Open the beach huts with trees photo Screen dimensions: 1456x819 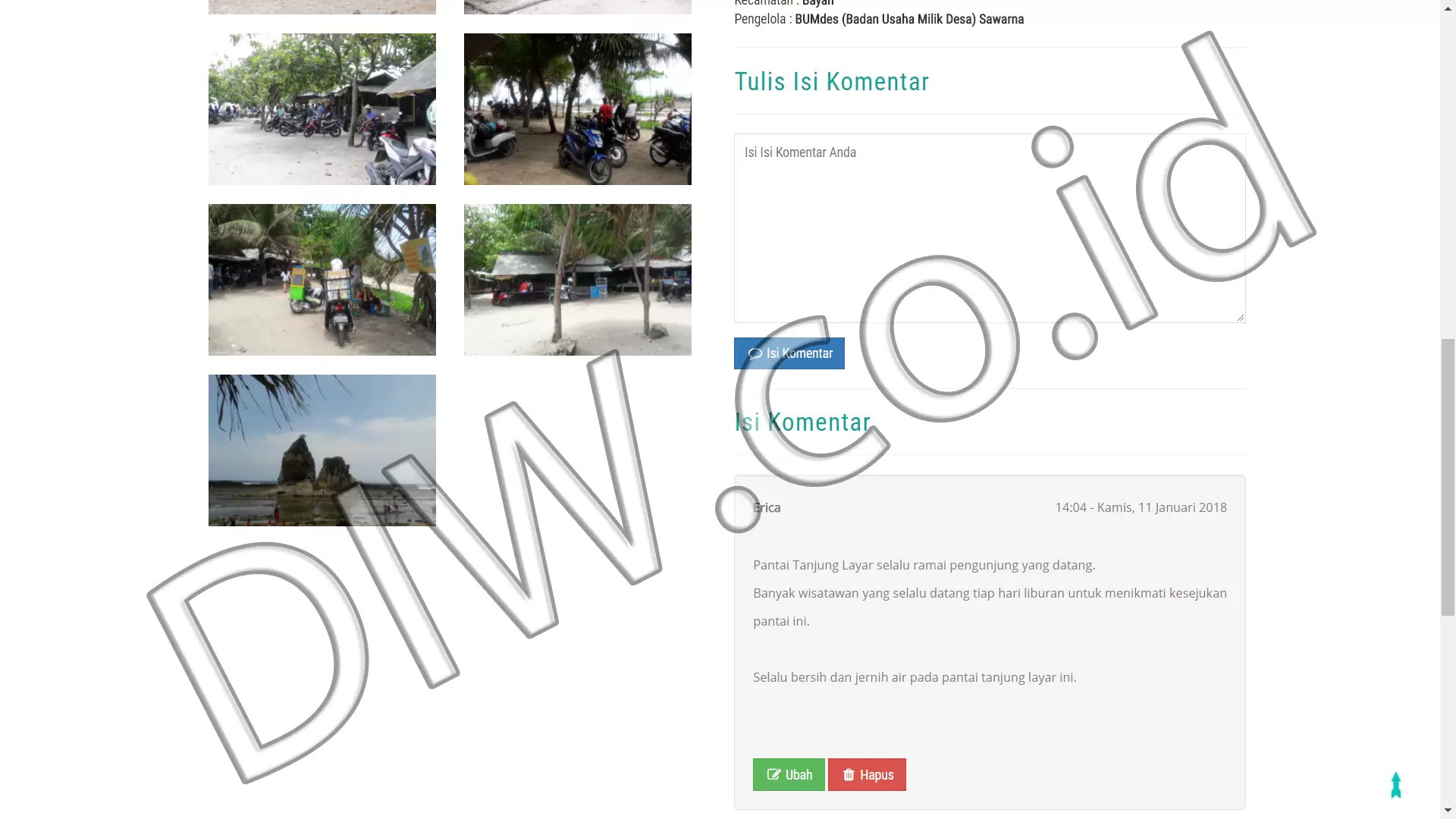pyautogui.click(x=578, y=280)
